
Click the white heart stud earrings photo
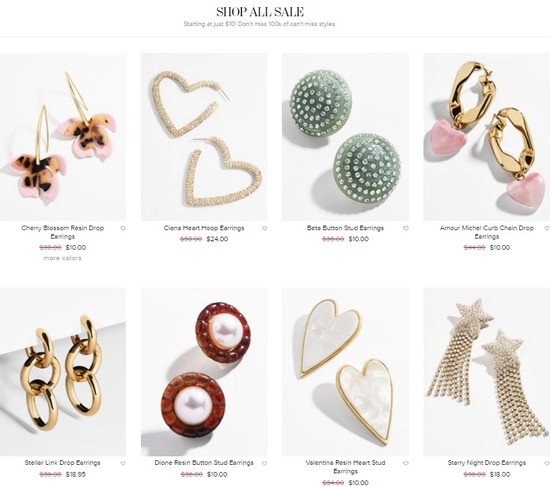pos(346,372)
